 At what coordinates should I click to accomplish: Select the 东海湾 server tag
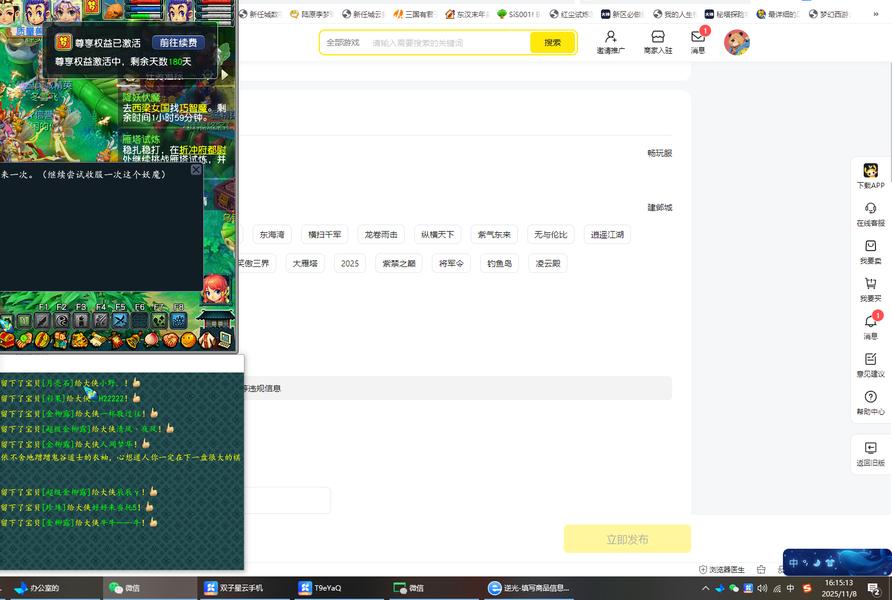[272, 234]
